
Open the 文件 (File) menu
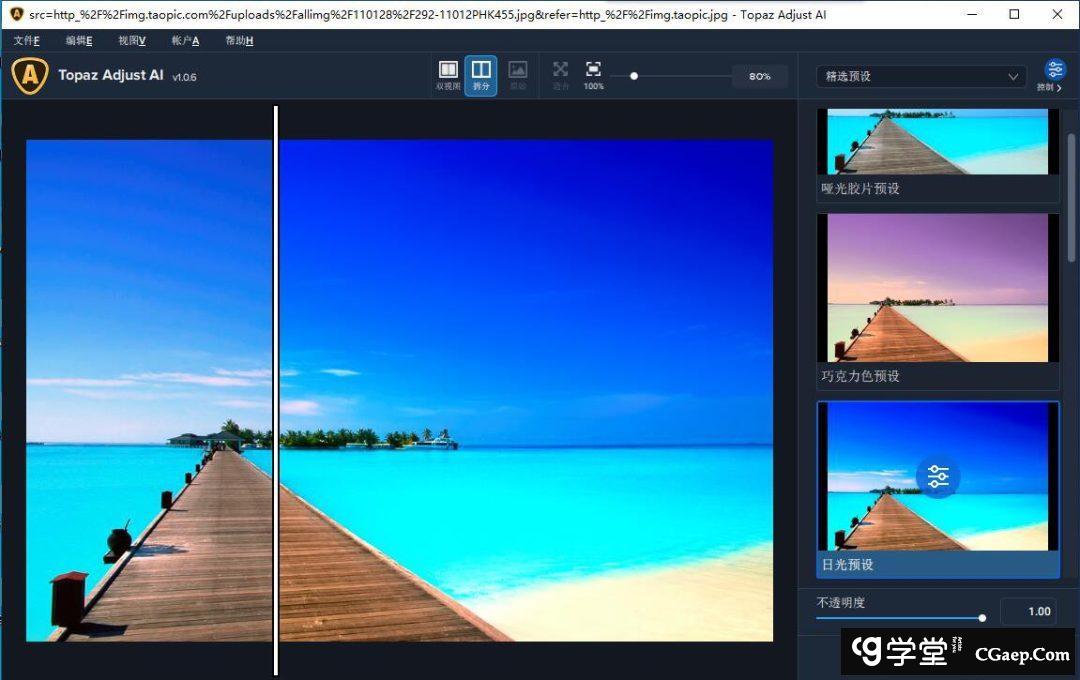pyautogui.click(x=27, y=41)
